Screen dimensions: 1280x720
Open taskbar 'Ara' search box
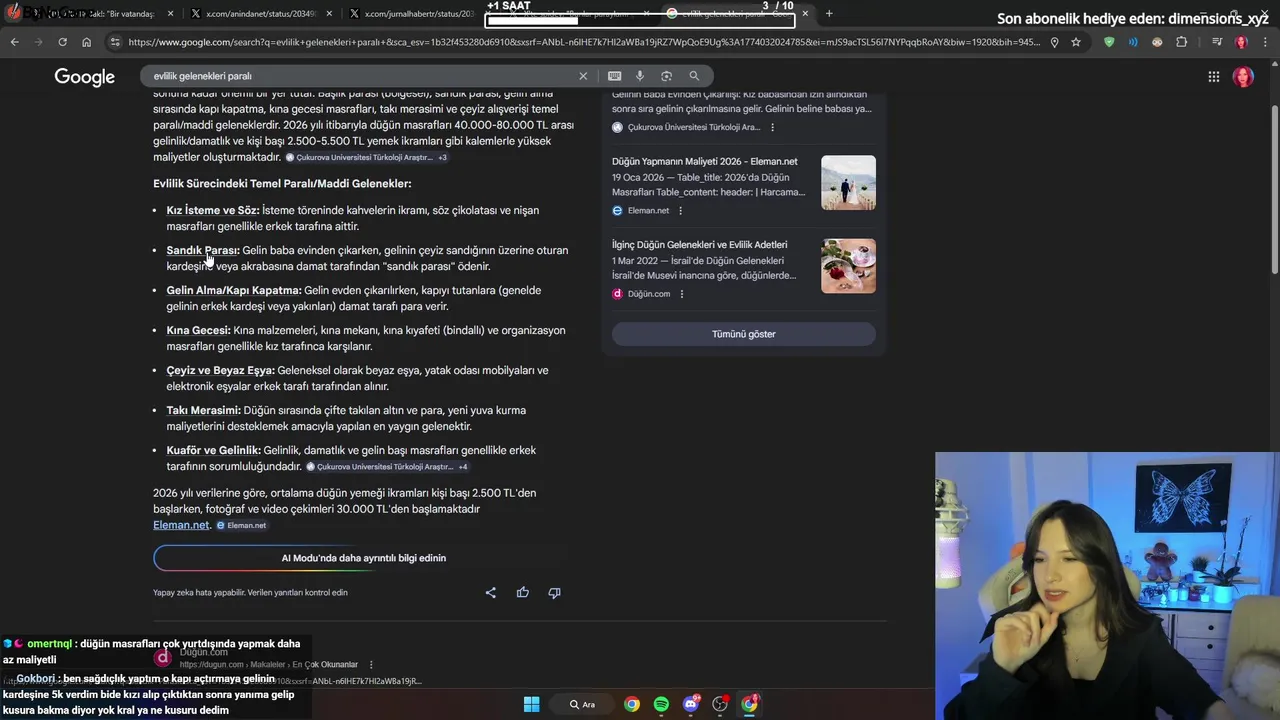point(582,704)
